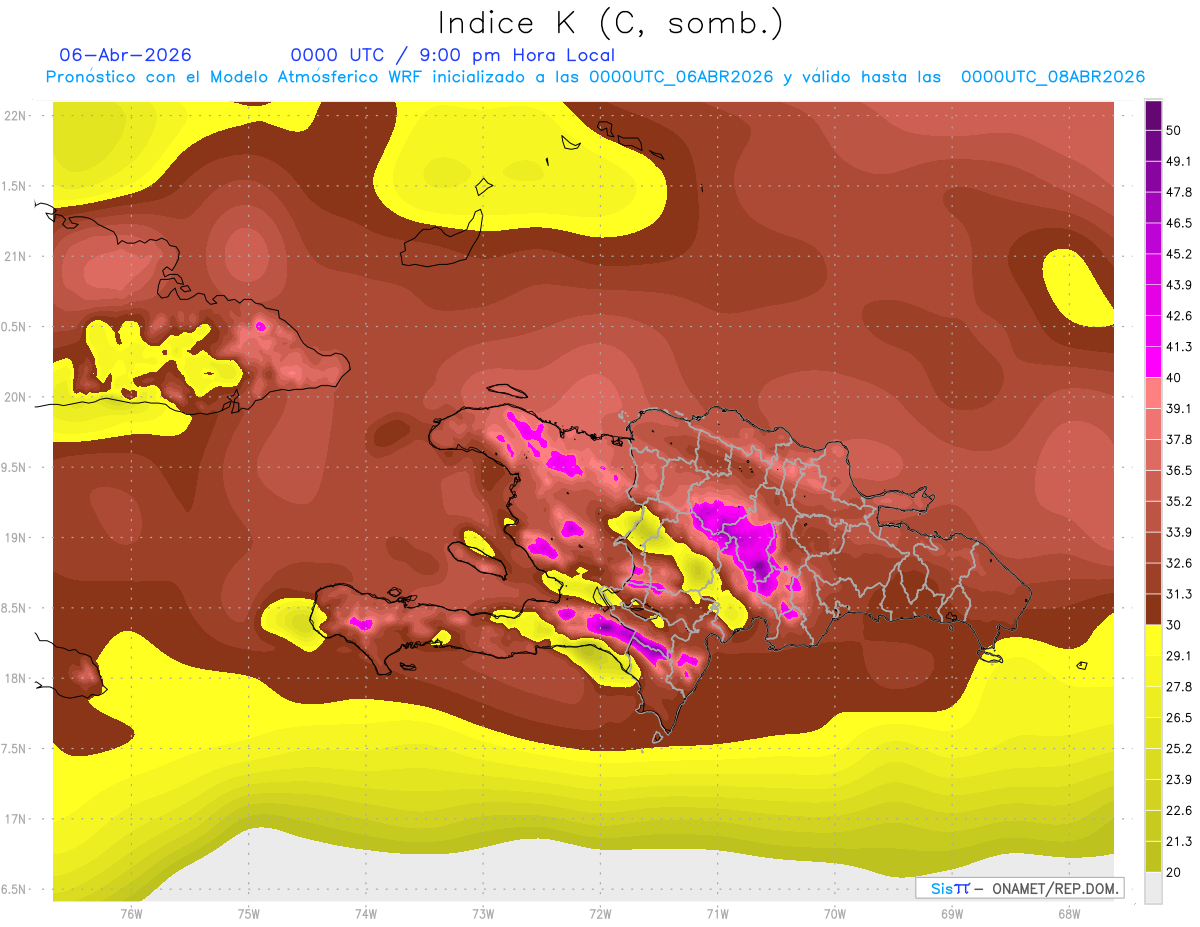Image resolution: width=1200 pixels, height=927 pixels.
Task: Click the 22N latitude axis label
Action: click(15, 115)
